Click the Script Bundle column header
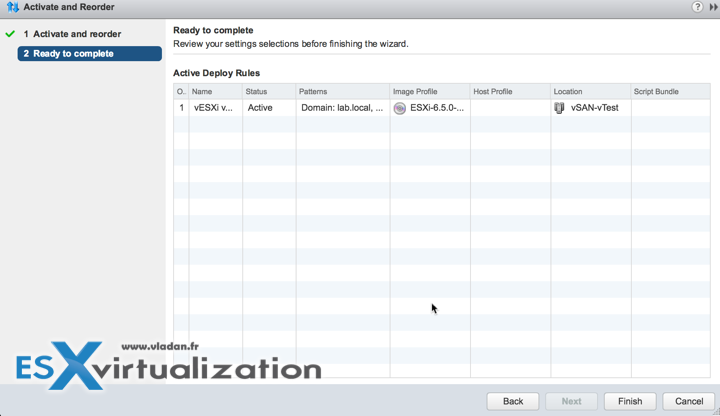Viewport: 720px width, 416px height. (670, 91)
